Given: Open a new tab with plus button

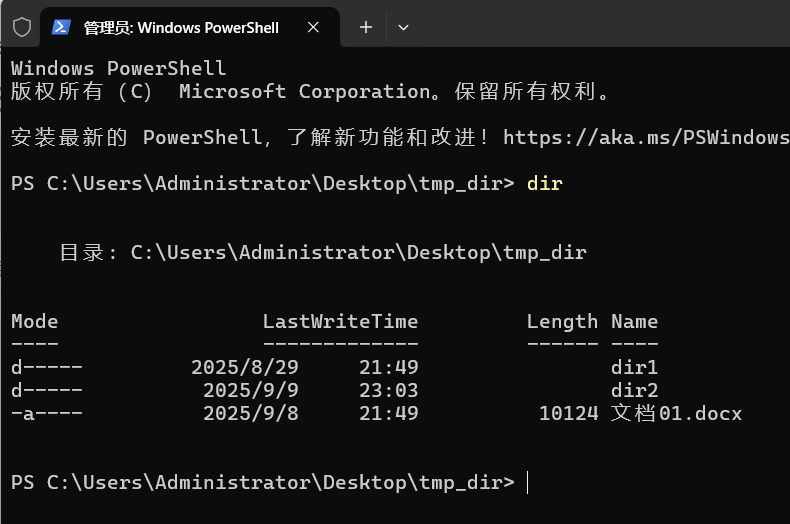Looking at the screenshot, I should (366, 27).
